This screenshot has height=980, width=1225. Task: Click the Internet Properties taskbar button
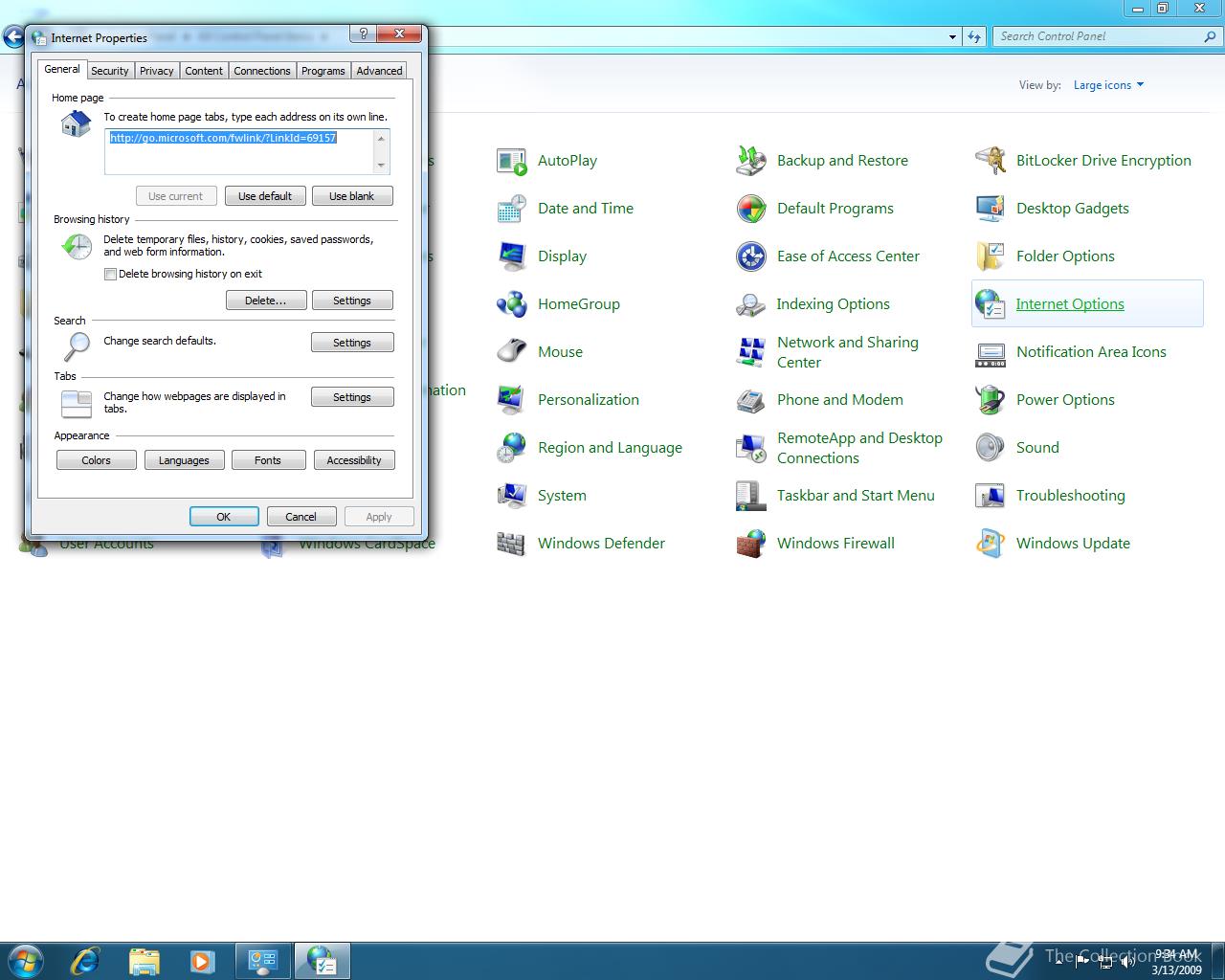(322, 961)
